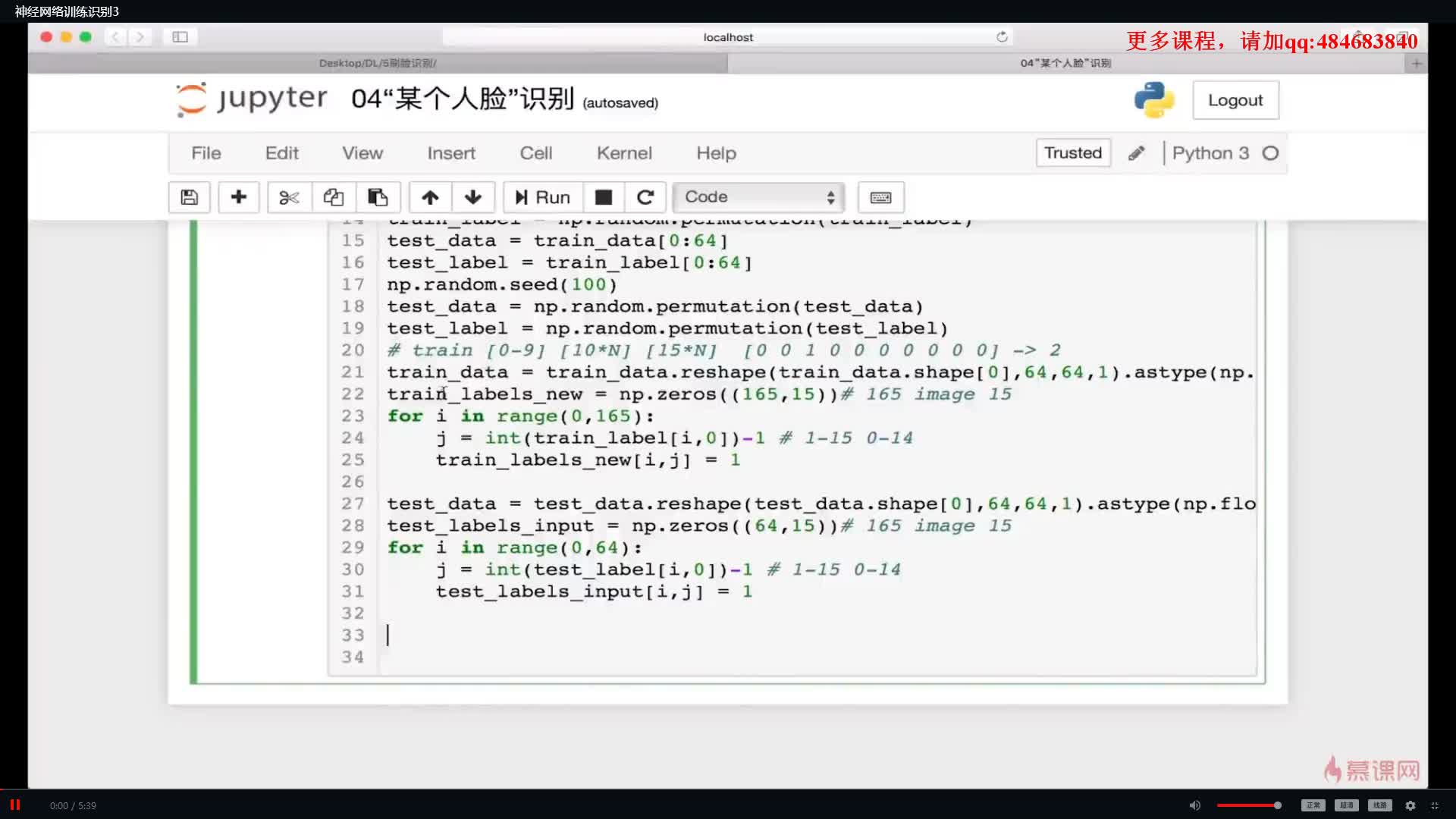Open the Kernel menu

click(x=624, y=153)
